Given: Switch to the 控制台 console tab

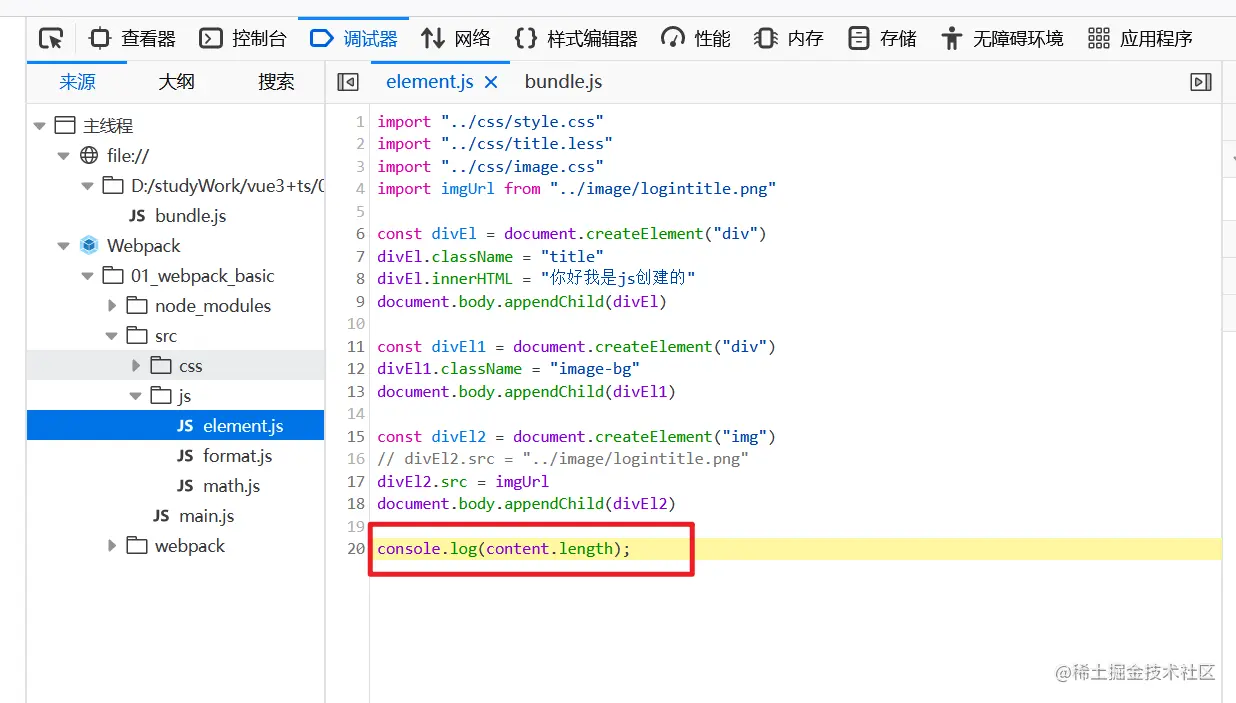Looking at the screenshot, I should click(x=243, y=39).
